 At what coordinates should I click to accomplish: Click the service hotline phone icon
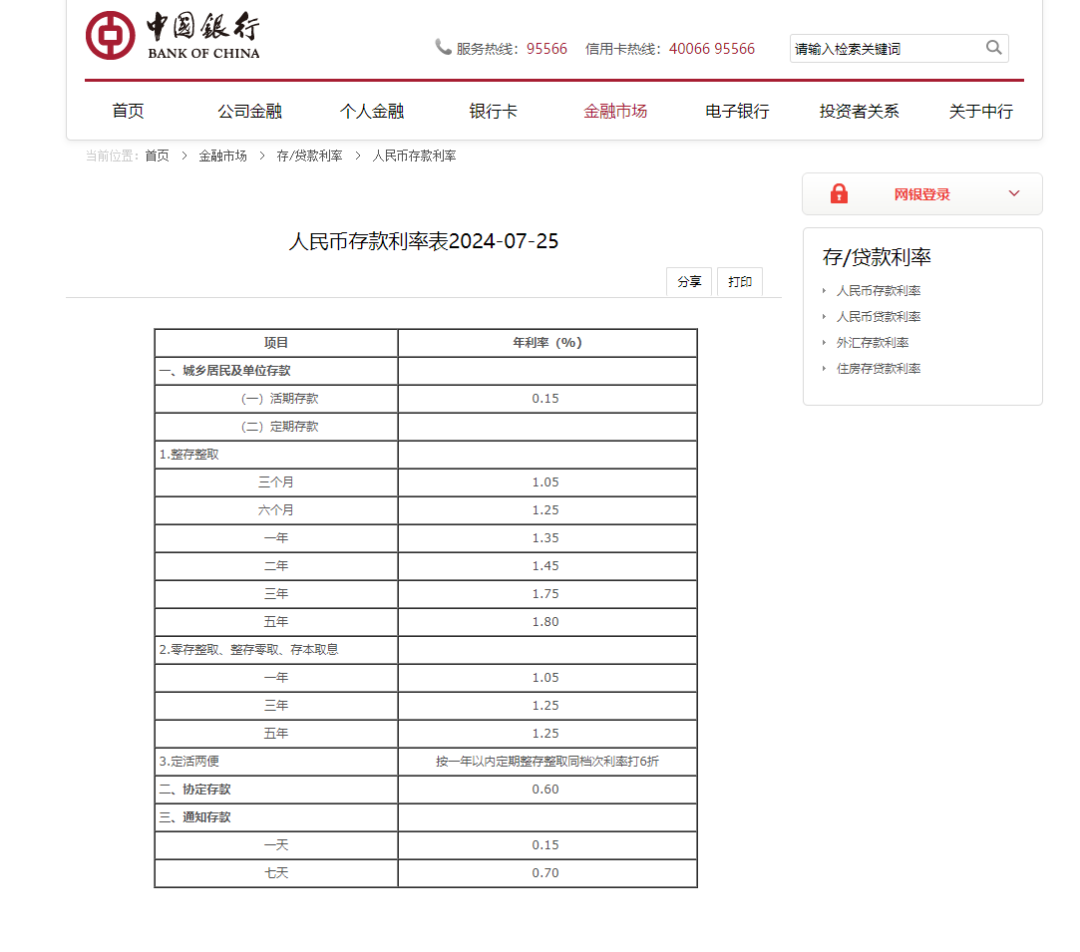[x=443, y=47]
